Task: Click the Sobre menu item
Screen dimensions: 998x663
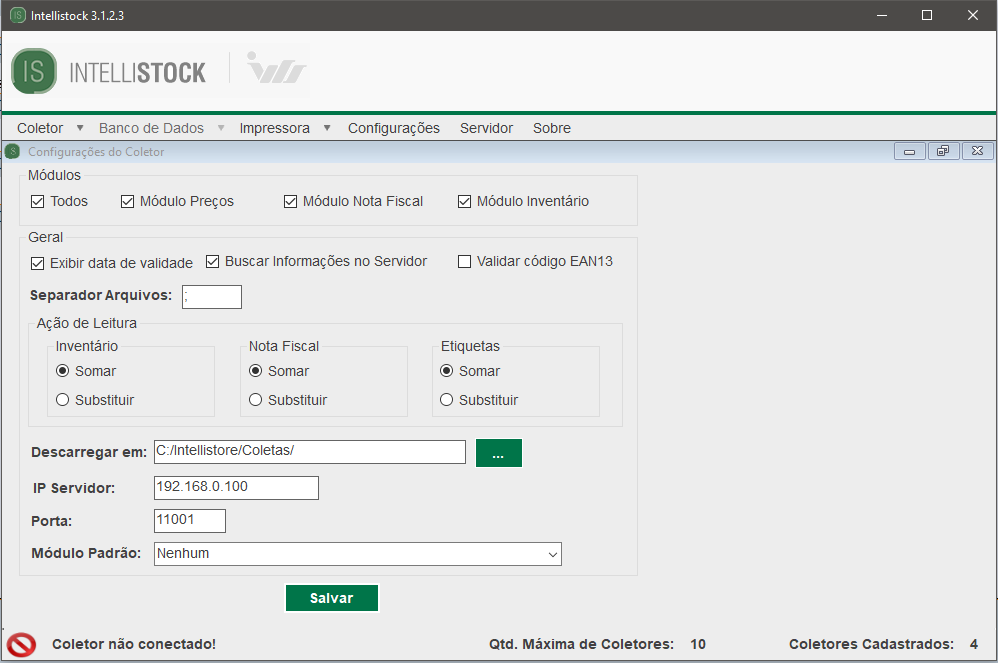Action: coord(551,128)
